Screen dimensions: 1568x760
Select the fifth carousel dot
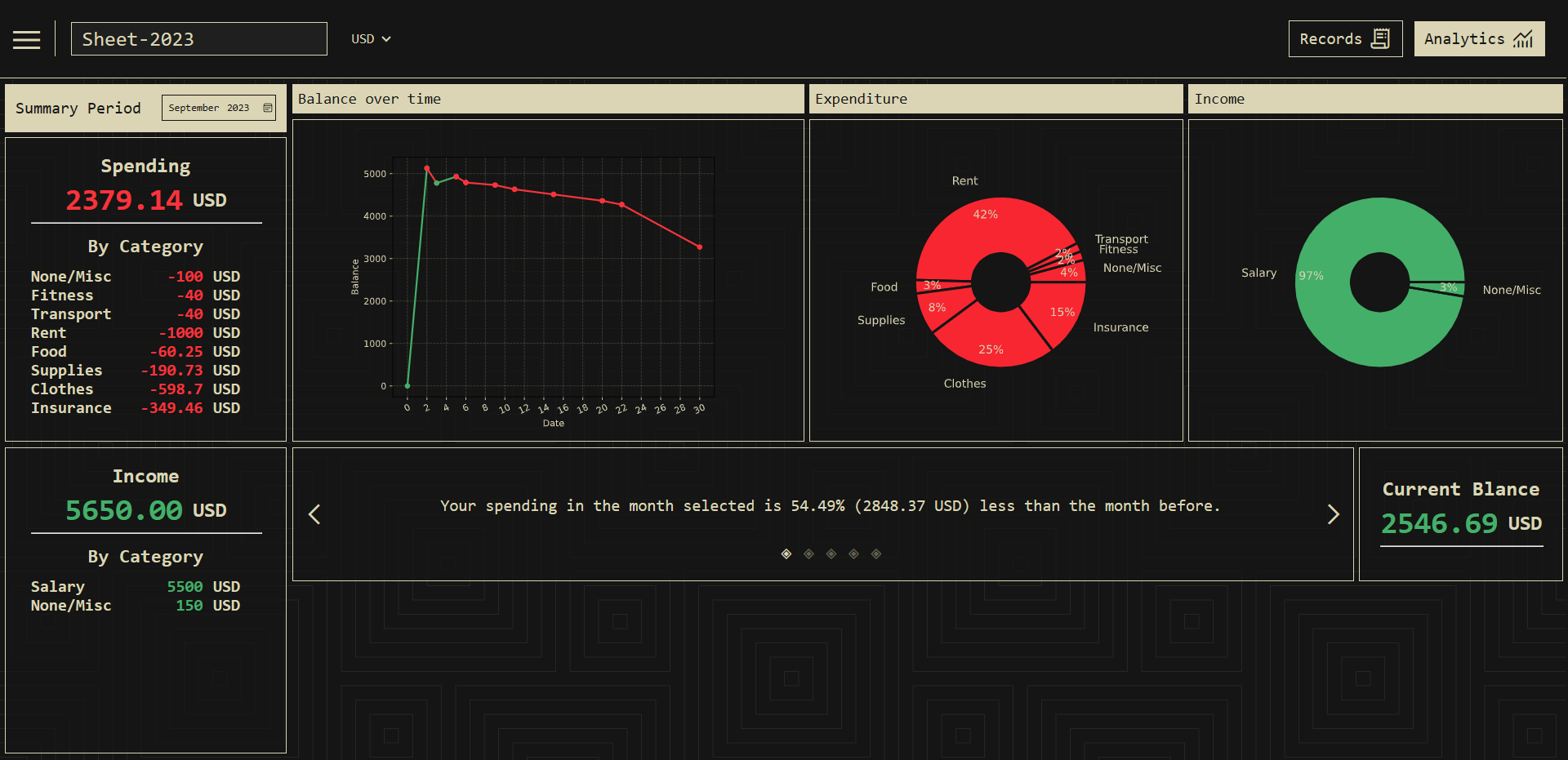pos(876,553)
